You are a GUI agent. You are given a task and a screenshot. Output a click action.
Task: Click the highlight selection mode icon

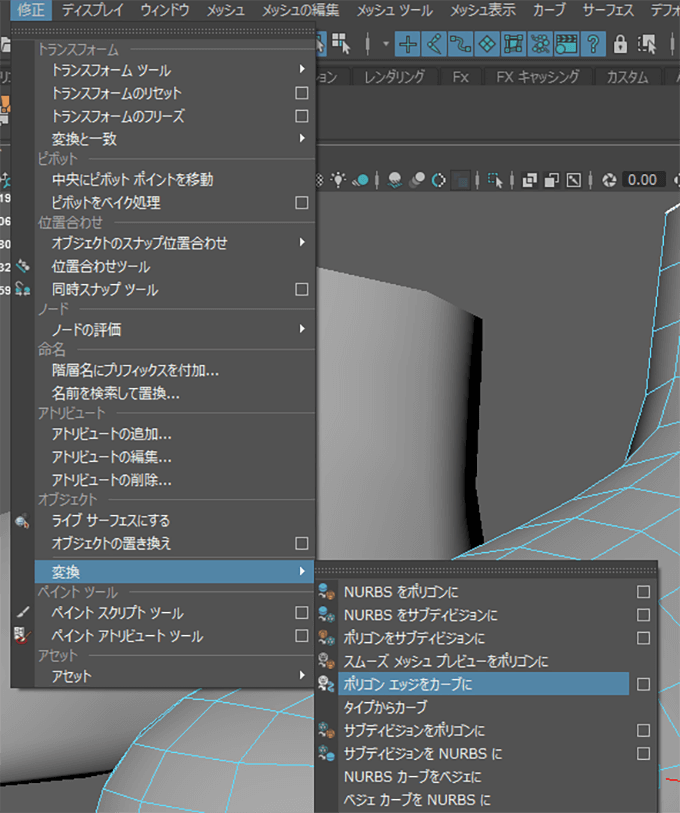click(x=647, y=44)
